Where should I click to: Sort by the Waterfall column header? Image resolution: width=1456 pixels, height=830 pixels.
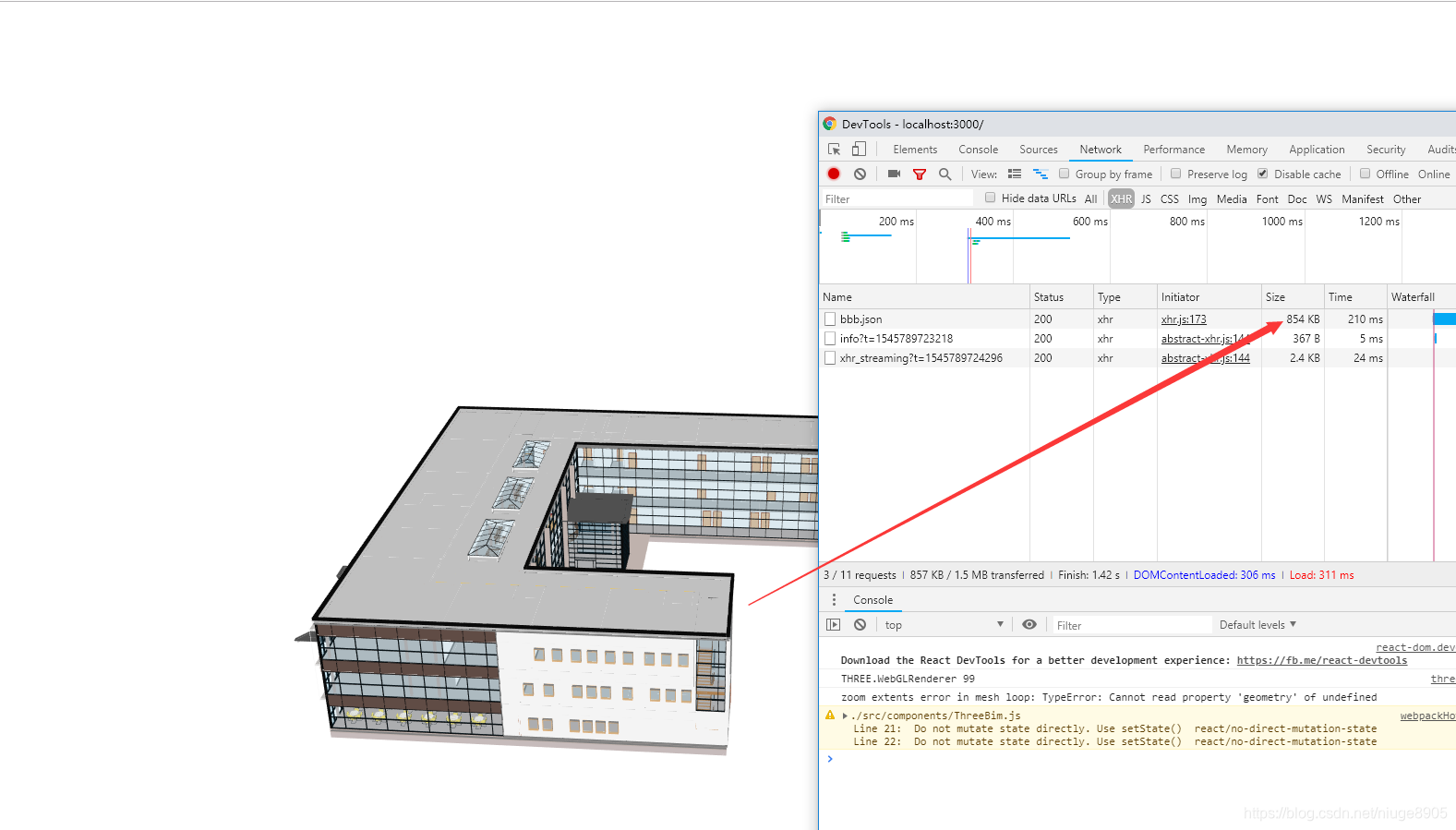pos(1421,297)
